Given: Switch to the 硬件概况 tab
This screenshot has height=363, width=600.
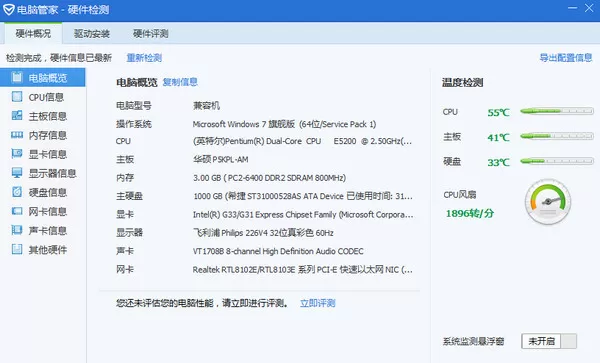Looking at the screenshot, I should click(33, 34).
